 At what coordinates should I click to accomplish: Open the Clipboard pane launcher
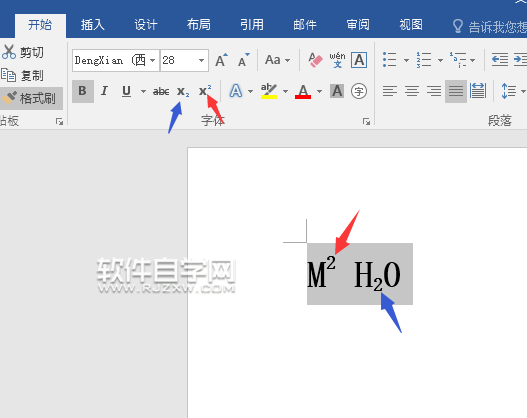pos(59,122)
